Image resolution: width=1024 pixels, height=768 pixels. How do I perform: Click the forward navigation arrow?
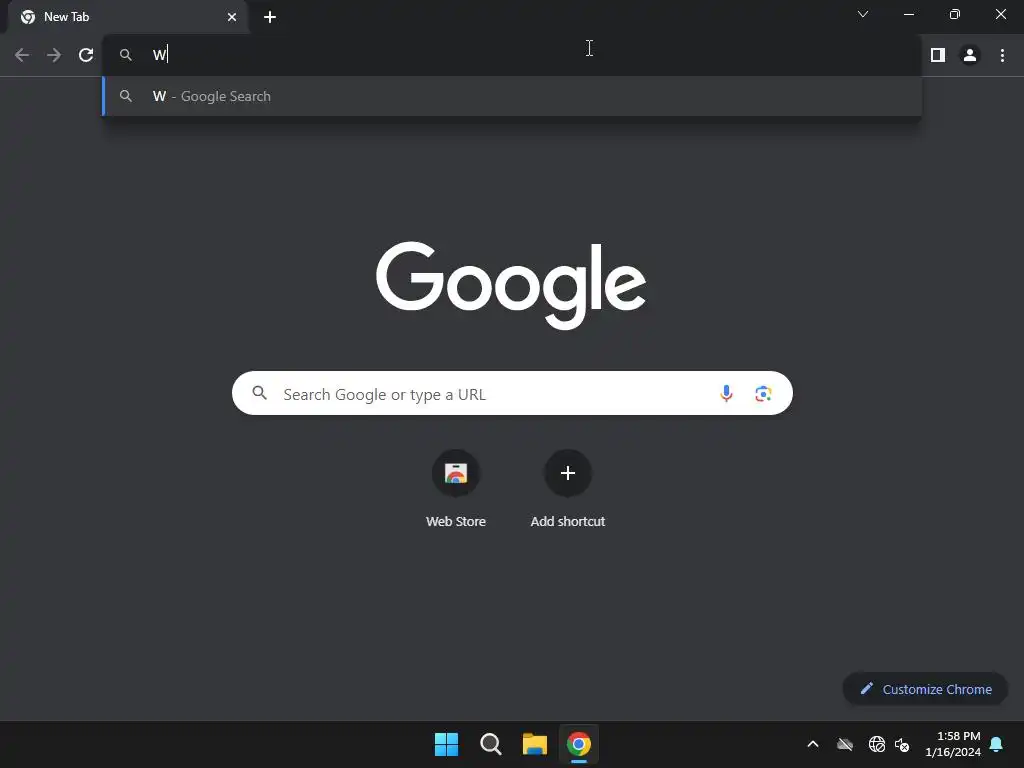[54, 55]
